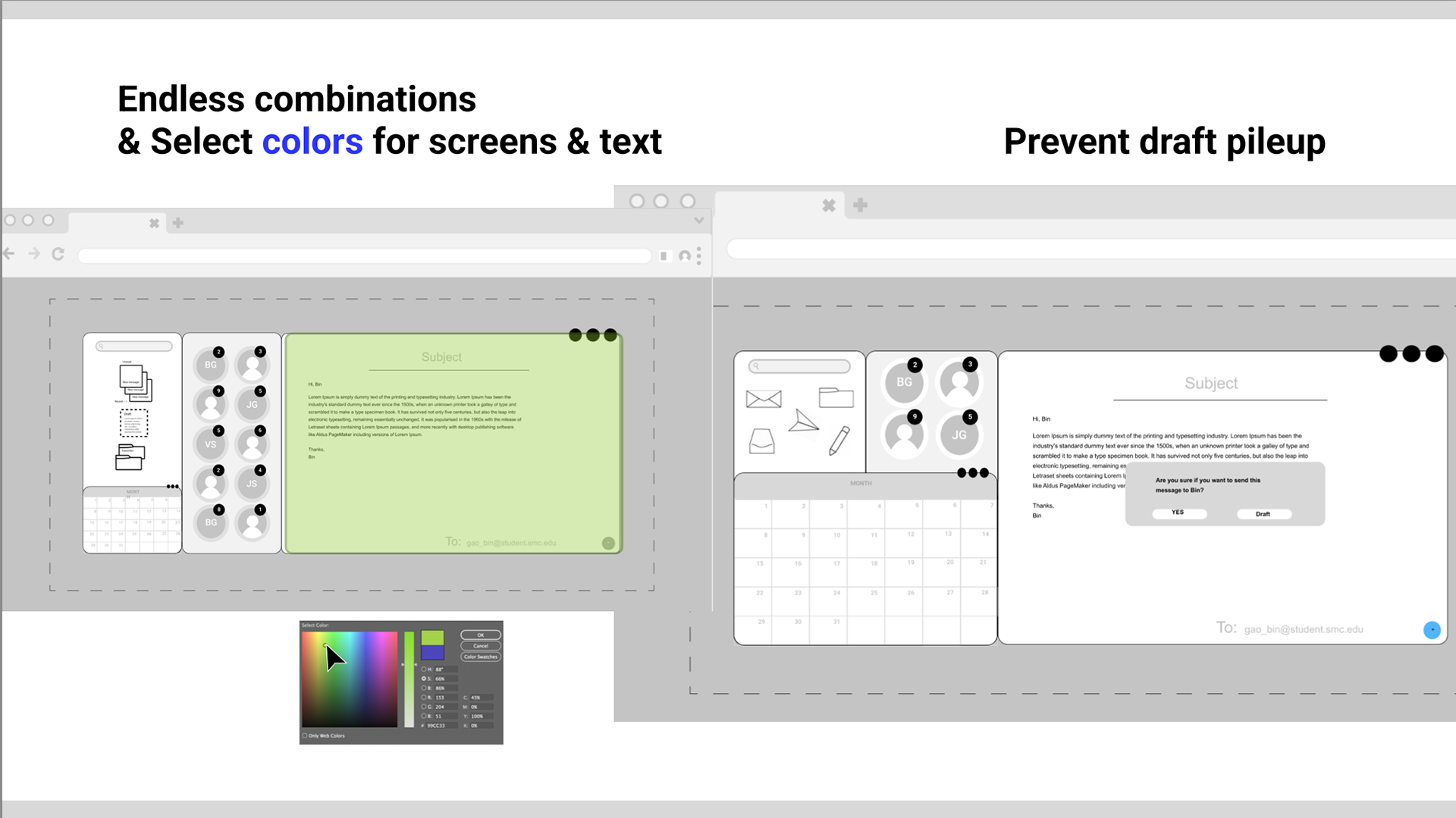Image resolution: width=1456 pixels, height=818 pixels.
Task: Click the profile icon in left browser toolbar
Action: (685, 256)
